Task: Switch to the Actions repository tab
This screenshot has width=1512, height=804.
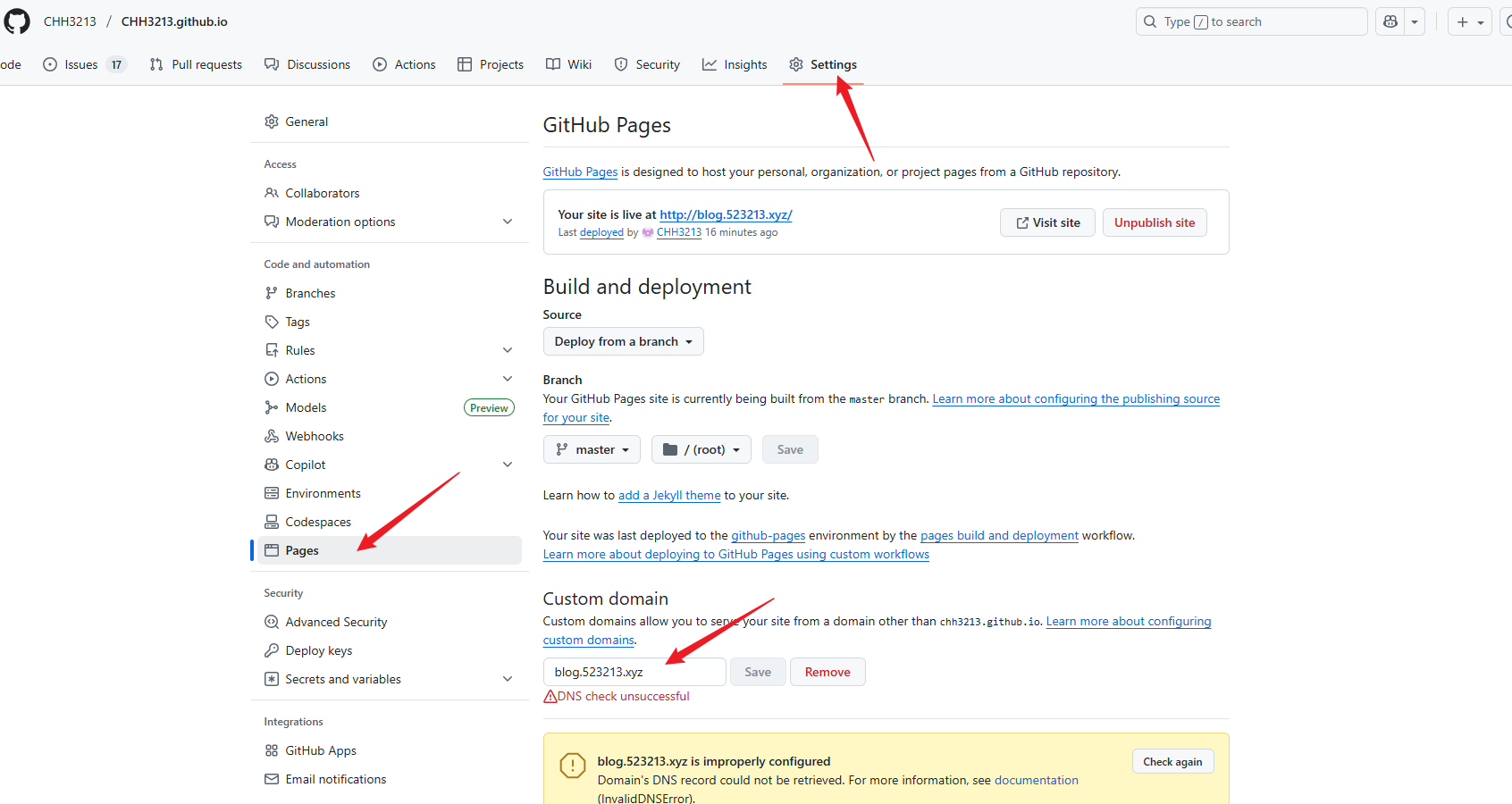Action: pyautogui.click(x=405, y=64)
